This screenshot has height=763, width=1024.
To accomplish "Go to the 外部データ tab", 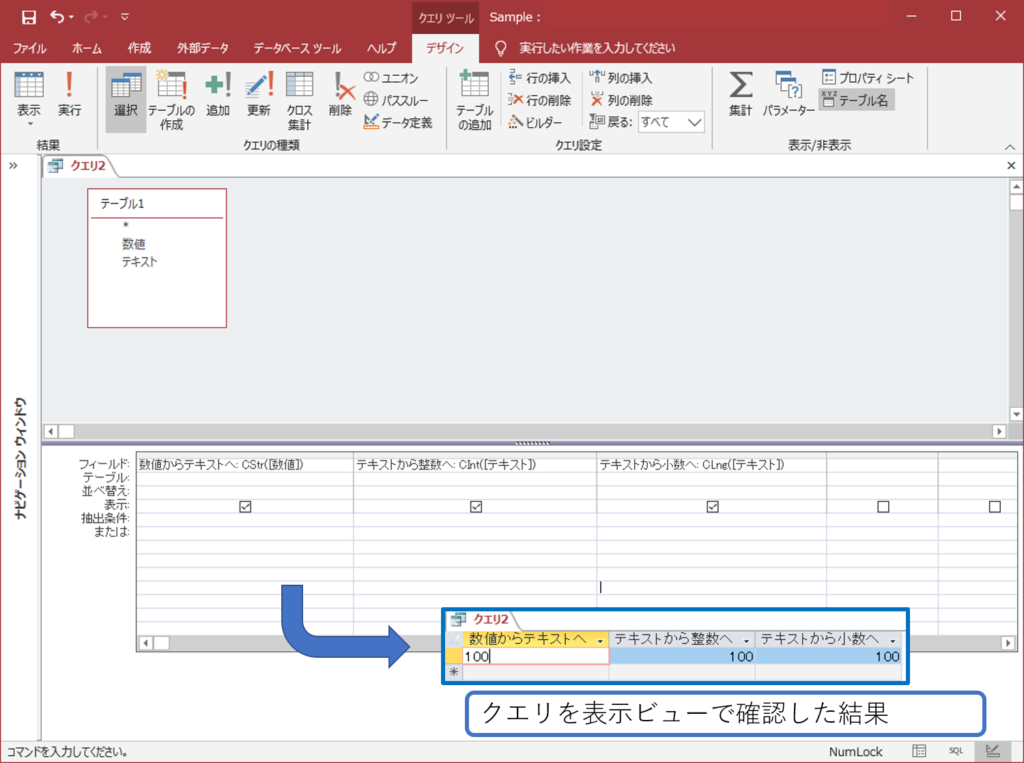I will pos(202,48).
